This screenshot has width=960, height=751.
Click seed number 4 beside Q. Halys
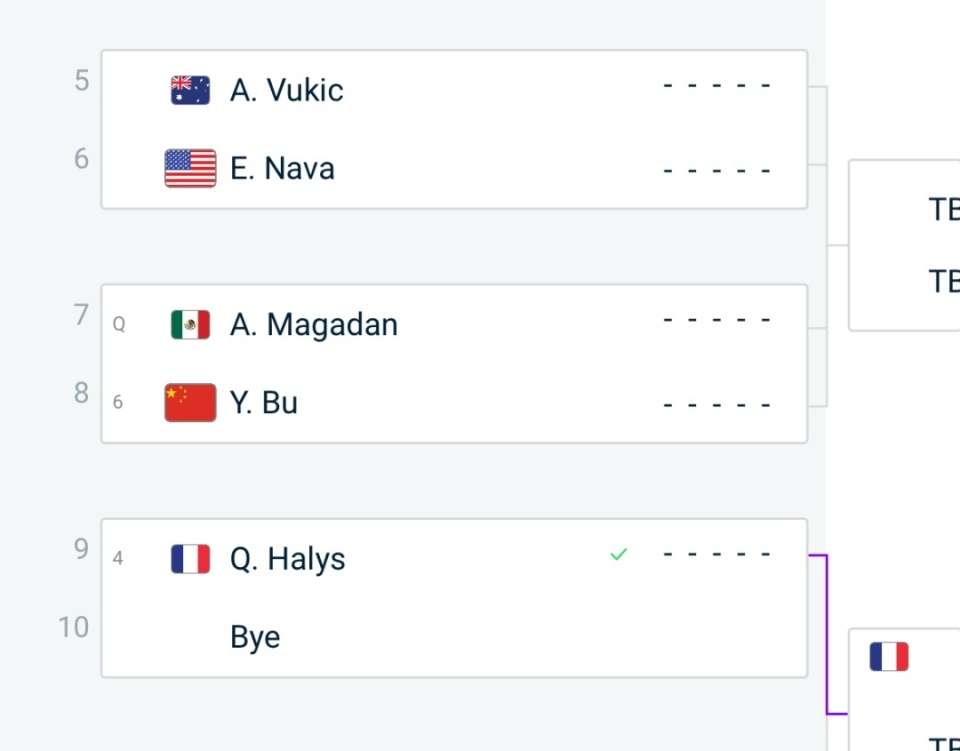tap(118, 558)
